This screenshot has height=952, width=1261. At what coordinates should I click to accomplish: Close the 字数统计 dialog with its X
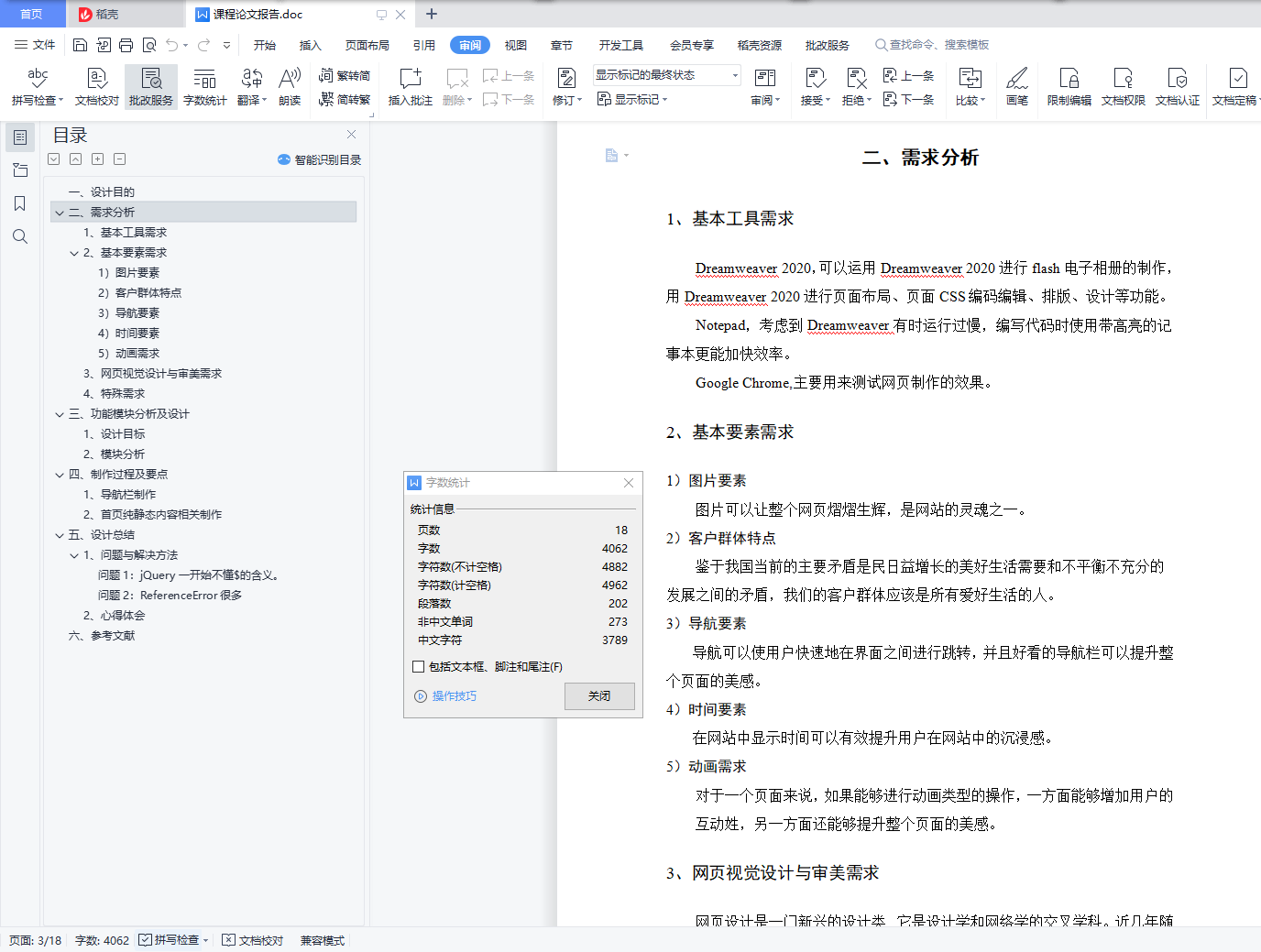tap(629, 483)
